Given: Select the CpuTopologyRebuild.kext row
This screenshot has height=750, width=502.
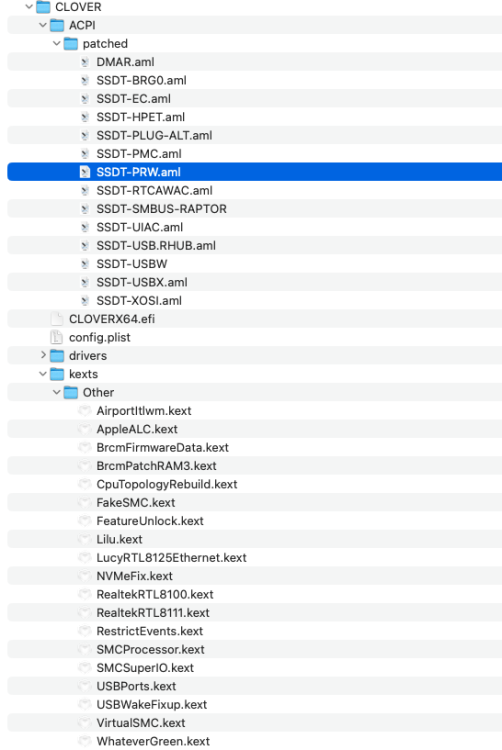Looking at the screenshot, I should point(254,484).
